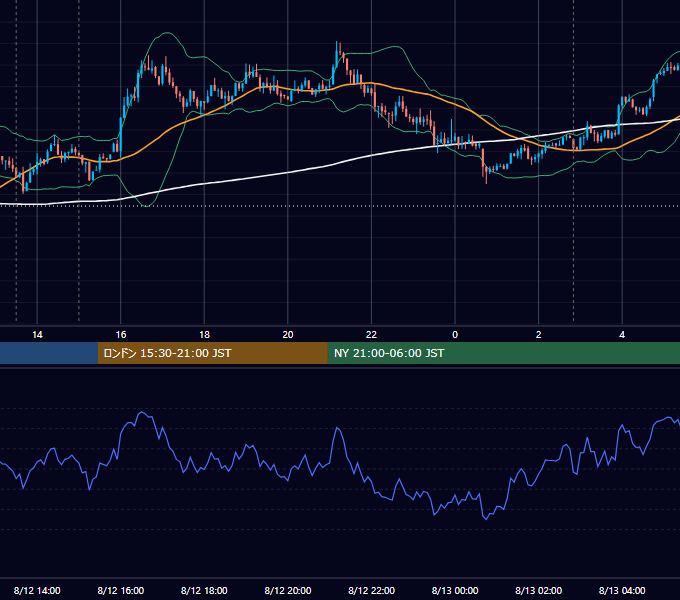
Task: Click the 8/12 22:00 time label
Action: pyautogui.click(x=371, y=590)
